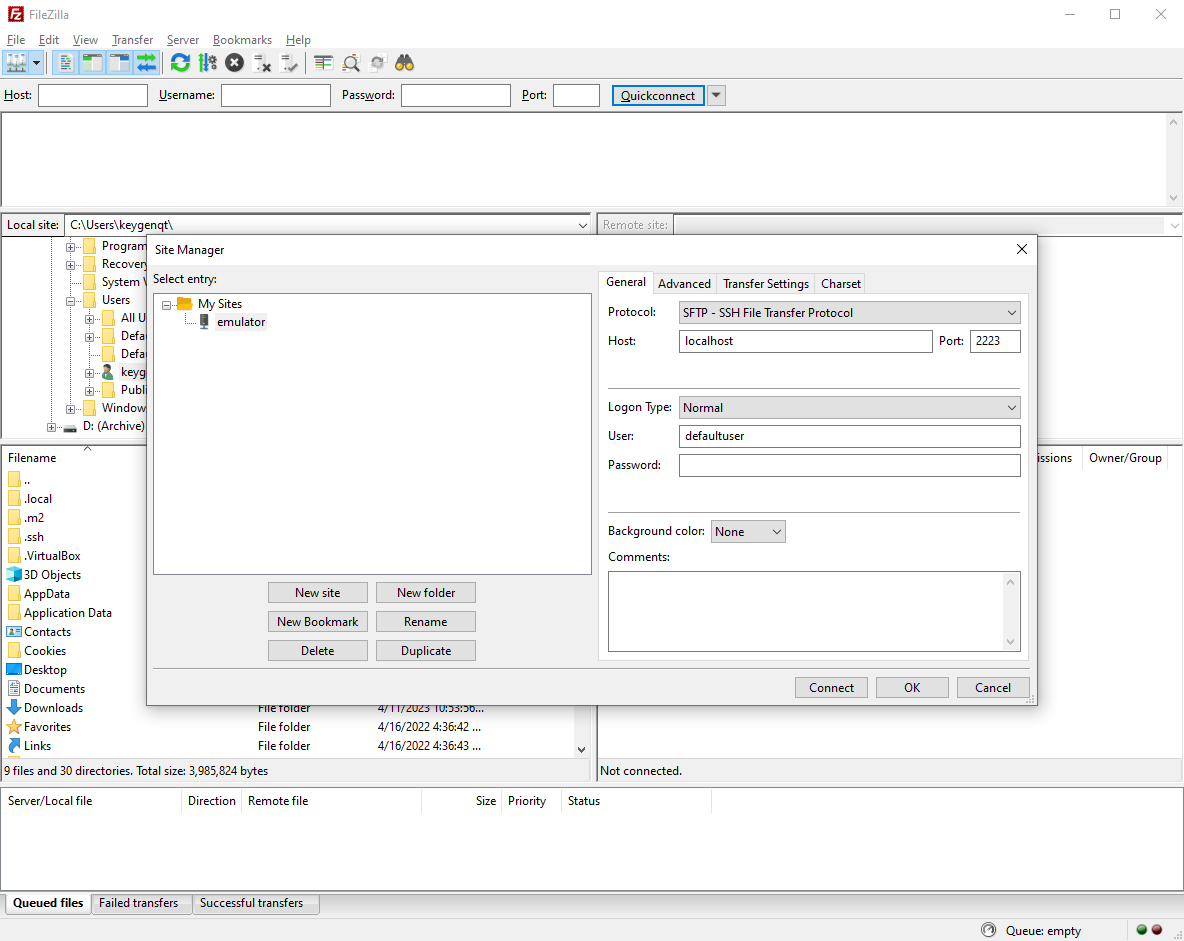1184x941 pixels.
Task: Open the Protocol dropdown
Action: tap(849, 313)
